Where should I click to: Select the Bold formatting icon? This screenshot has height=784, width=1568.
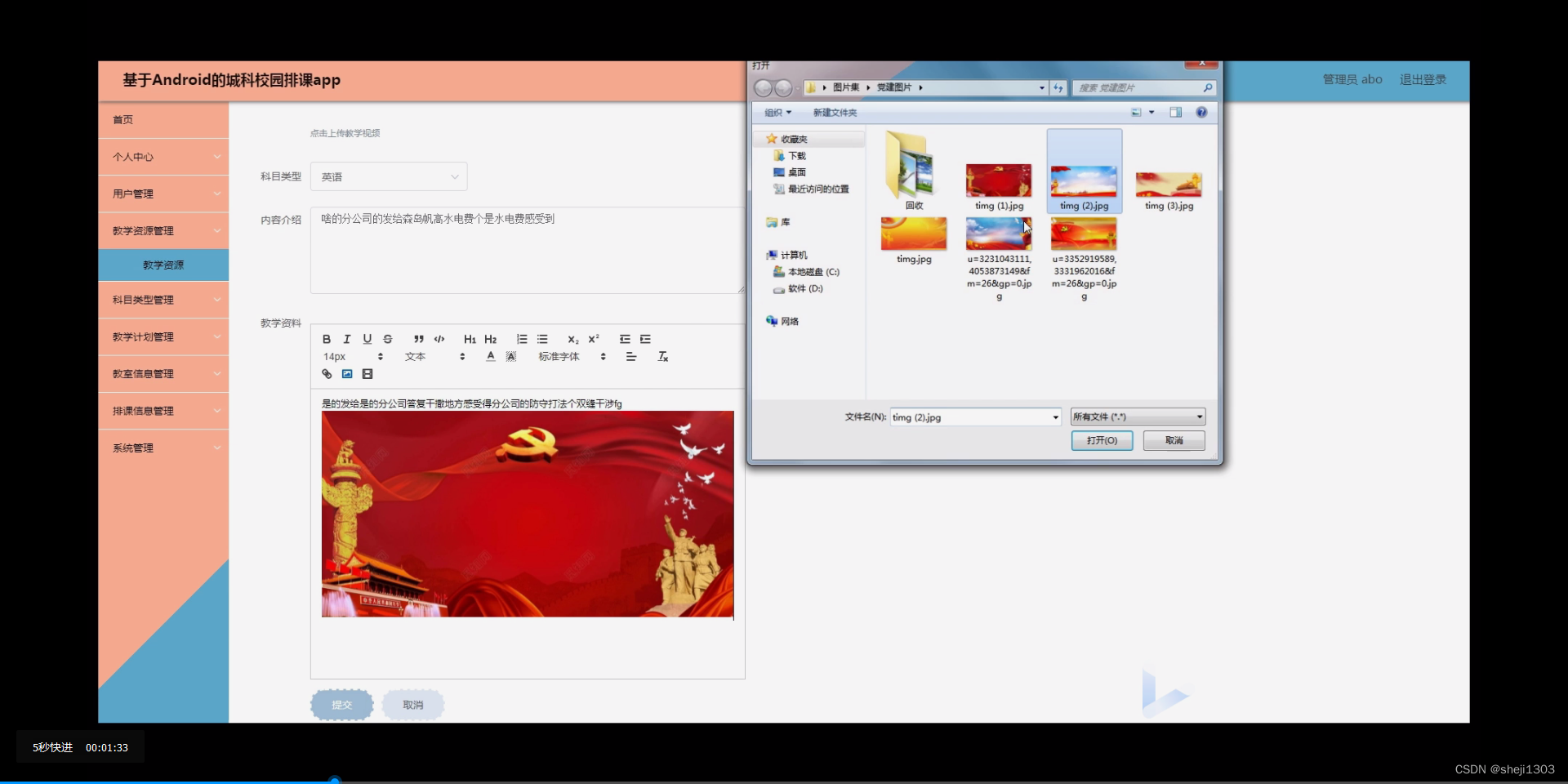click(x=326, y=340)
